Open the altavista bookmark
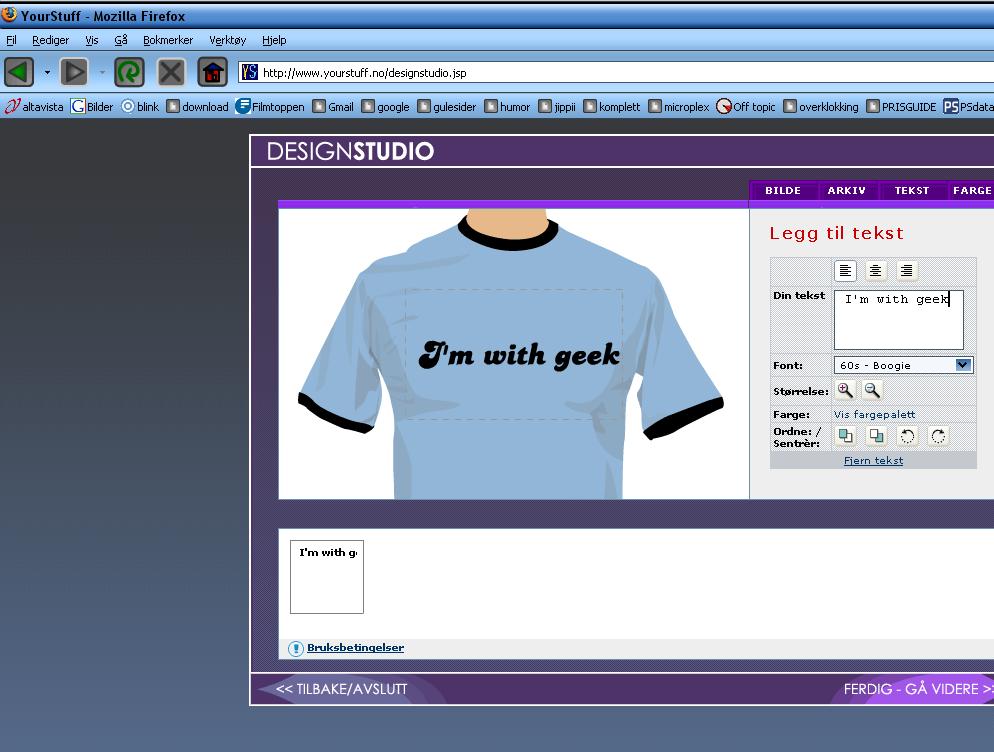Viewport: 994px width, 752px height. tap(34, 107)
